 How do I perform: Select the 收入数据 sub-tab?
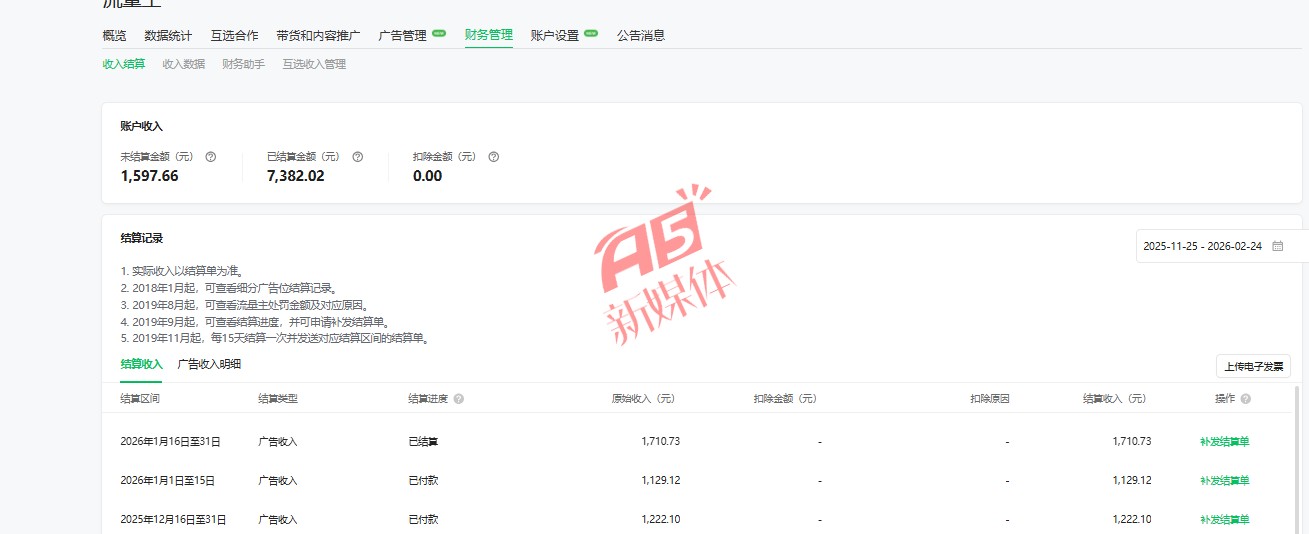[x=183, y=64]
